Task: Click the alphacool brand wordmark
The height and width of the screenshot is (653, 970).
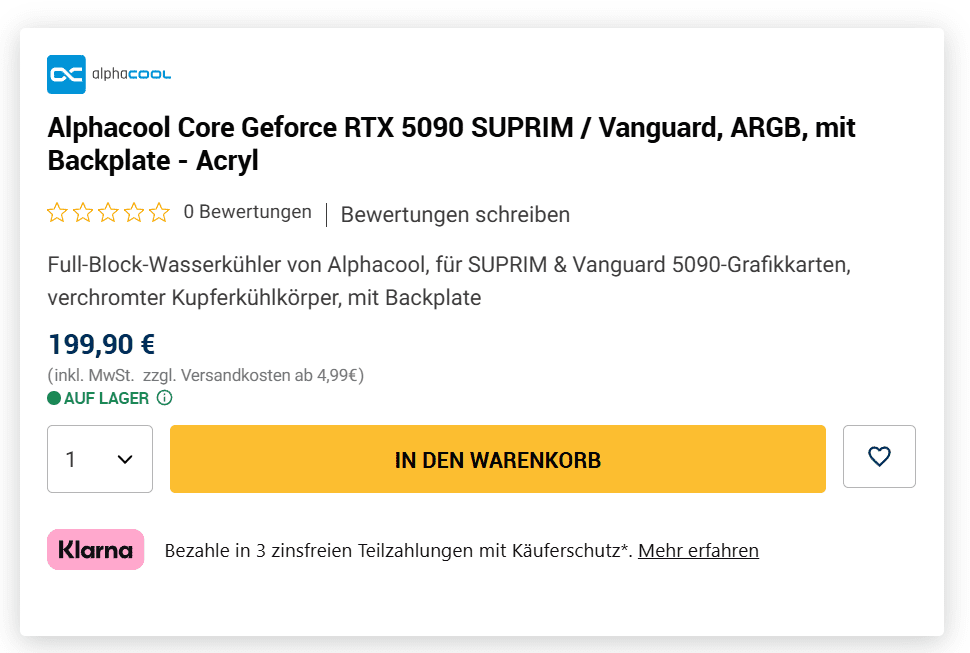Action: 131,74
